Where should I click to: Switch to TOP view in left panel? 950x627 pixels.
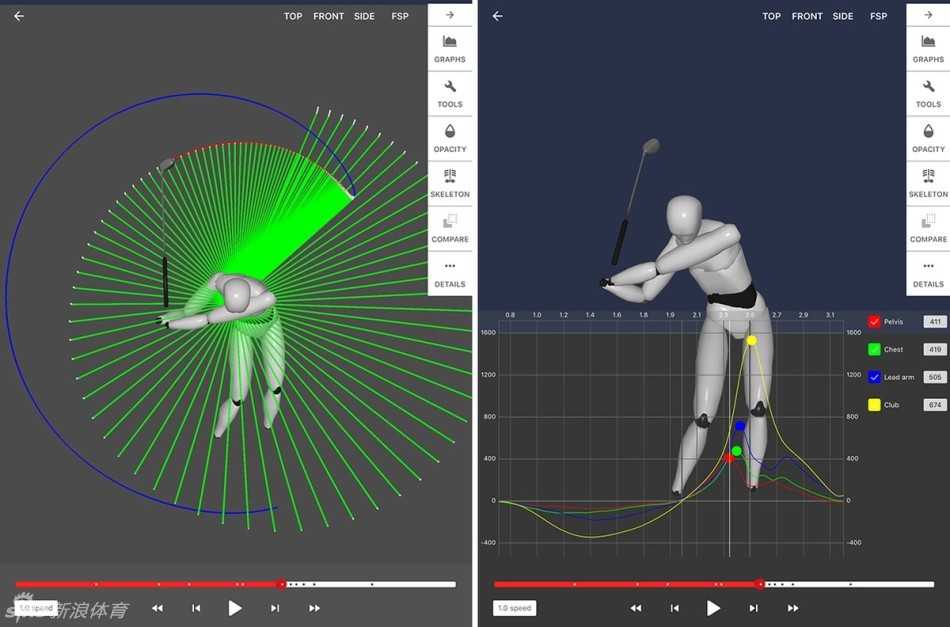pos(293,16)
